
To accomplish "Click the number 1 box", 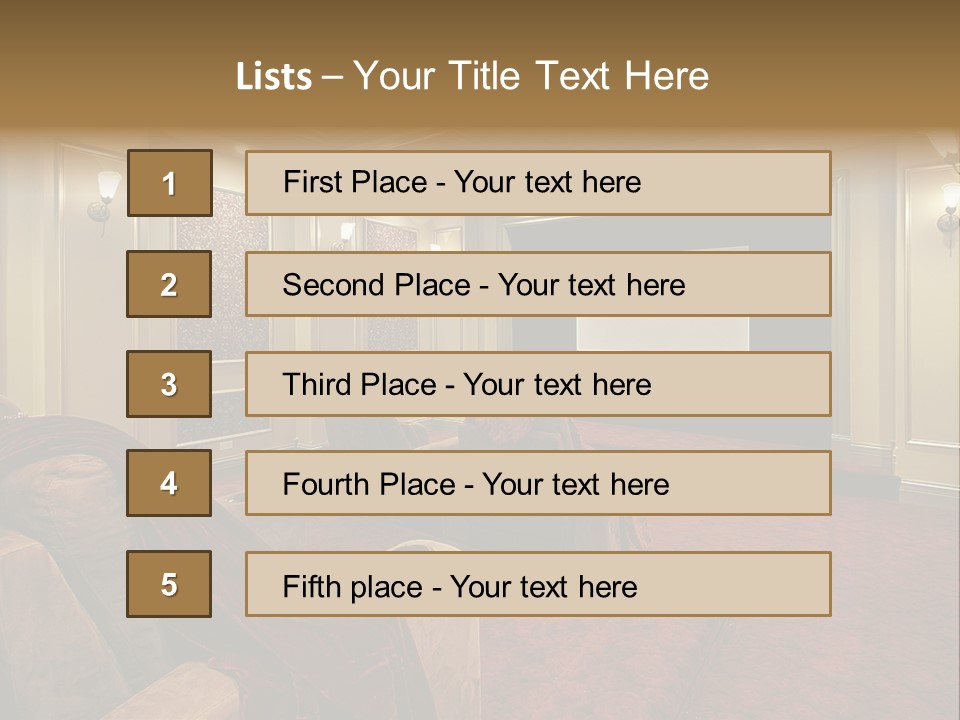I will (169, 183).
